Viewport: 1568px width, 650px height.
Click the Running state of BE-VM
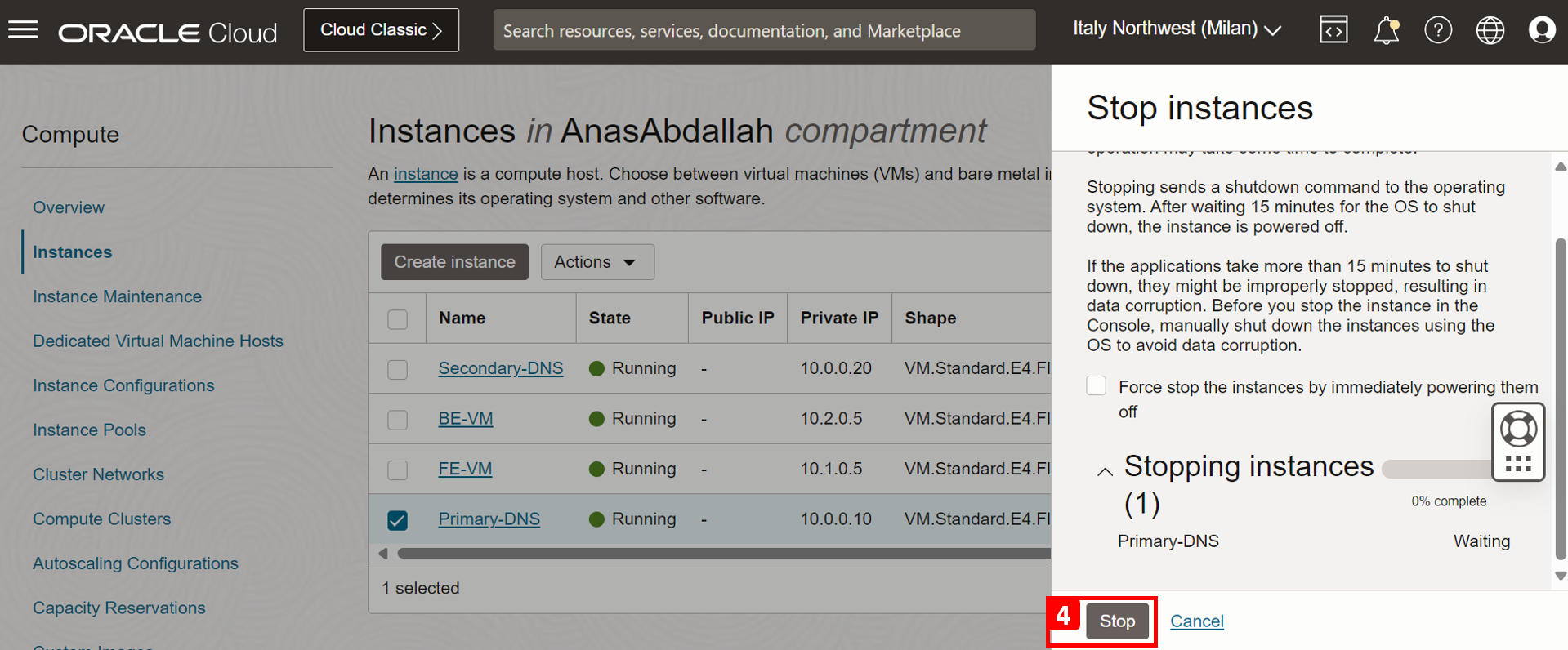click(x=632, y=419)
